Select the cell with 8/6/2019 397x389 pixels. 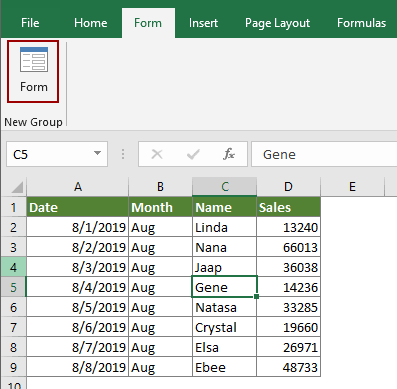click(x=78, y=327)
